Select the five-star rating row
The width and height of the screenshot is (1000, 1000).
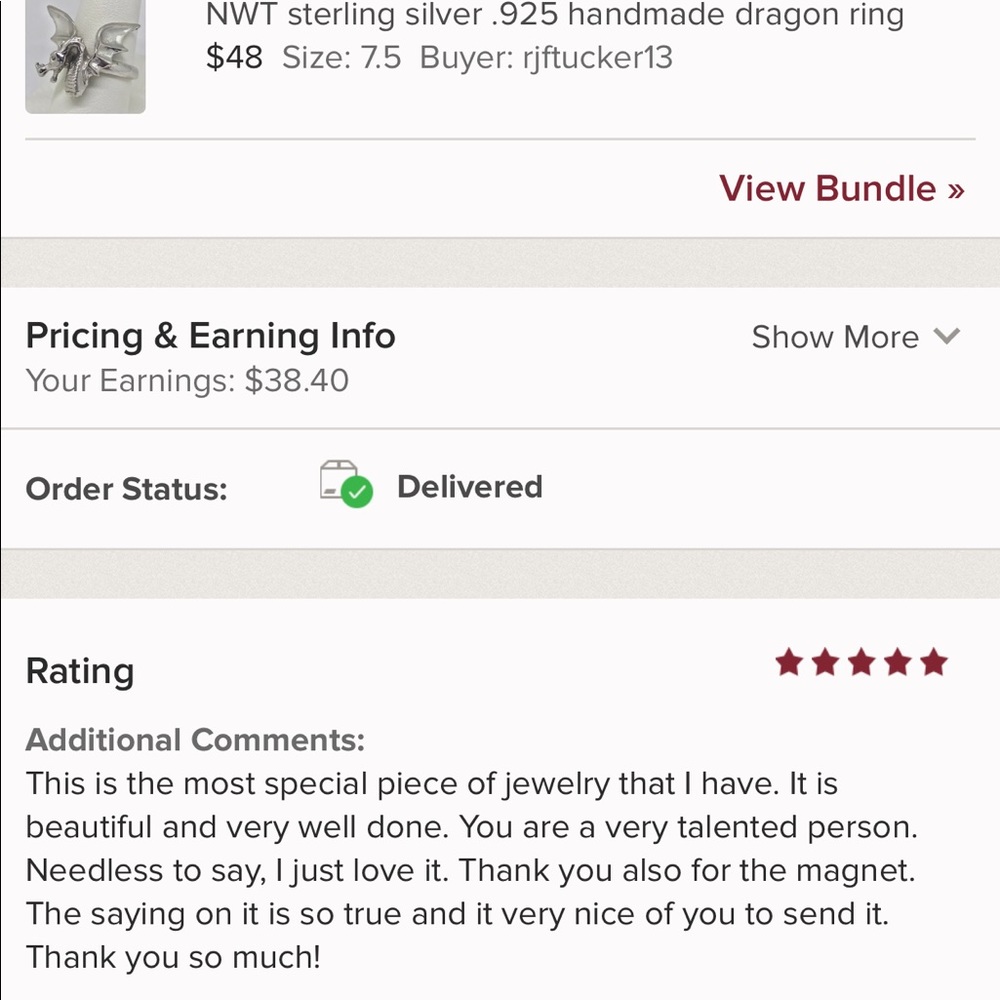click(859, 661)
